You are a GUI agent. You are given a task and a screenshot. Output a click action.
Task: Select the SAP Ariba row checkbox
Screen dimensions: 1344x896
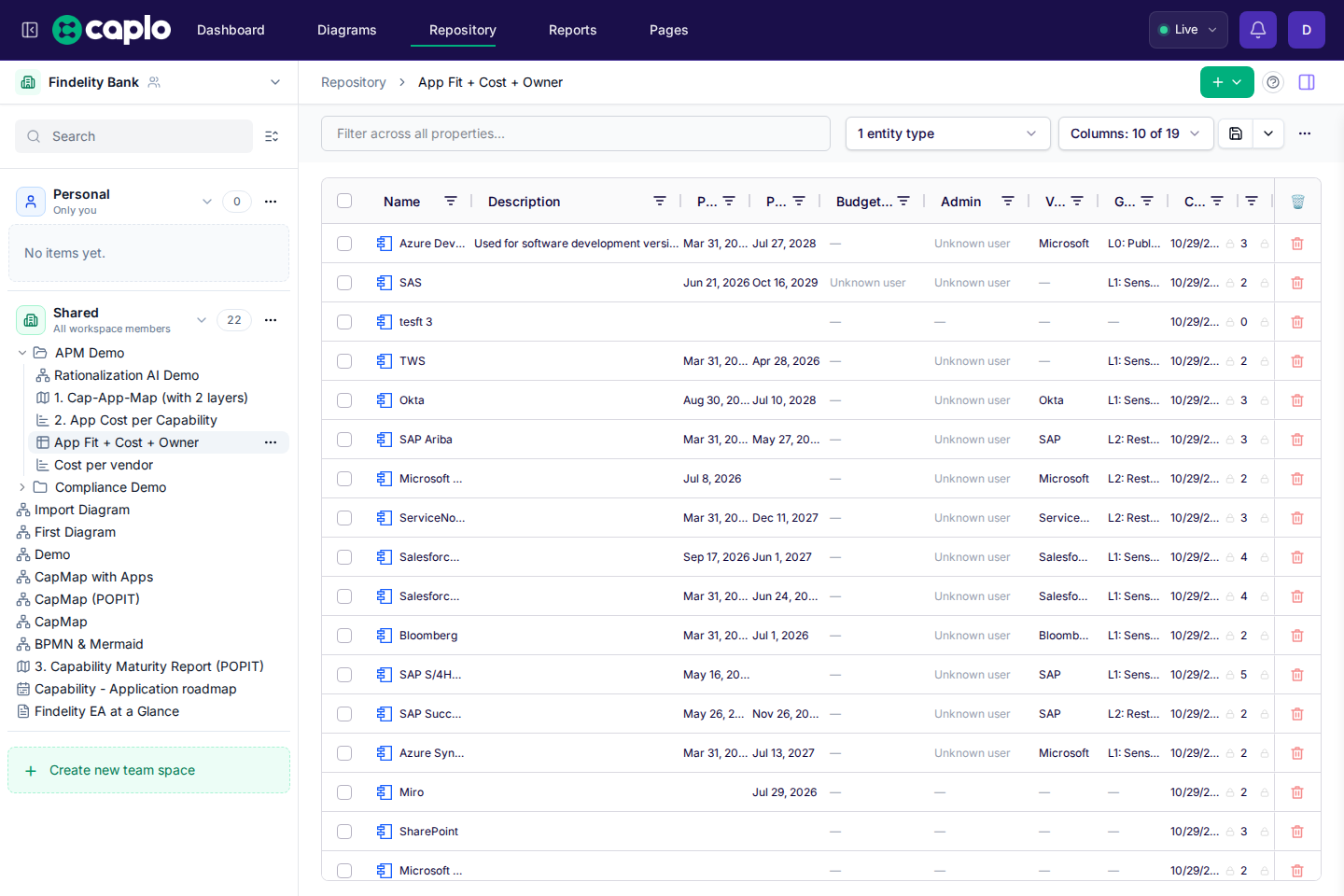pos(344,440)
